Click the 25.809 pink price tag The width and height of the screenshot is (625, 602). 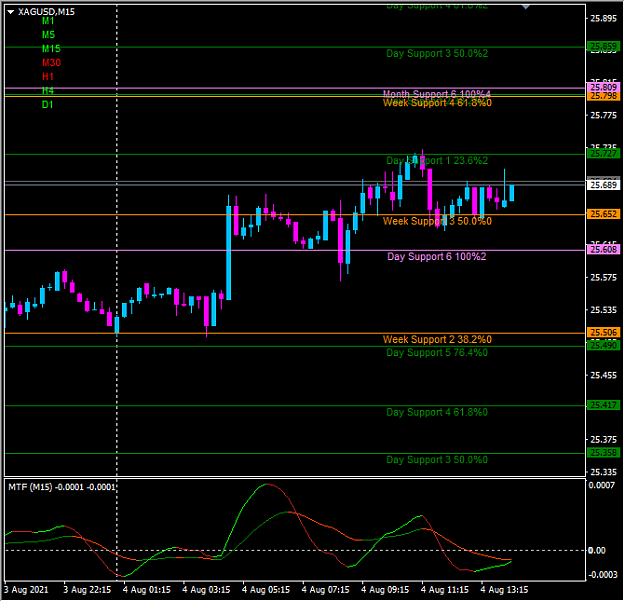coord(603,87)
